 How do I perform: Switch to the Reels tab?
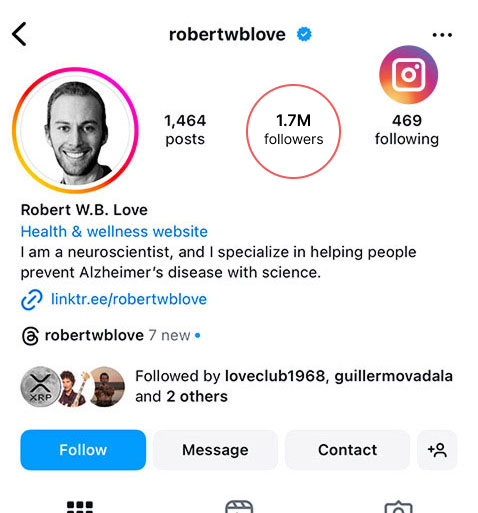point(239,507)
